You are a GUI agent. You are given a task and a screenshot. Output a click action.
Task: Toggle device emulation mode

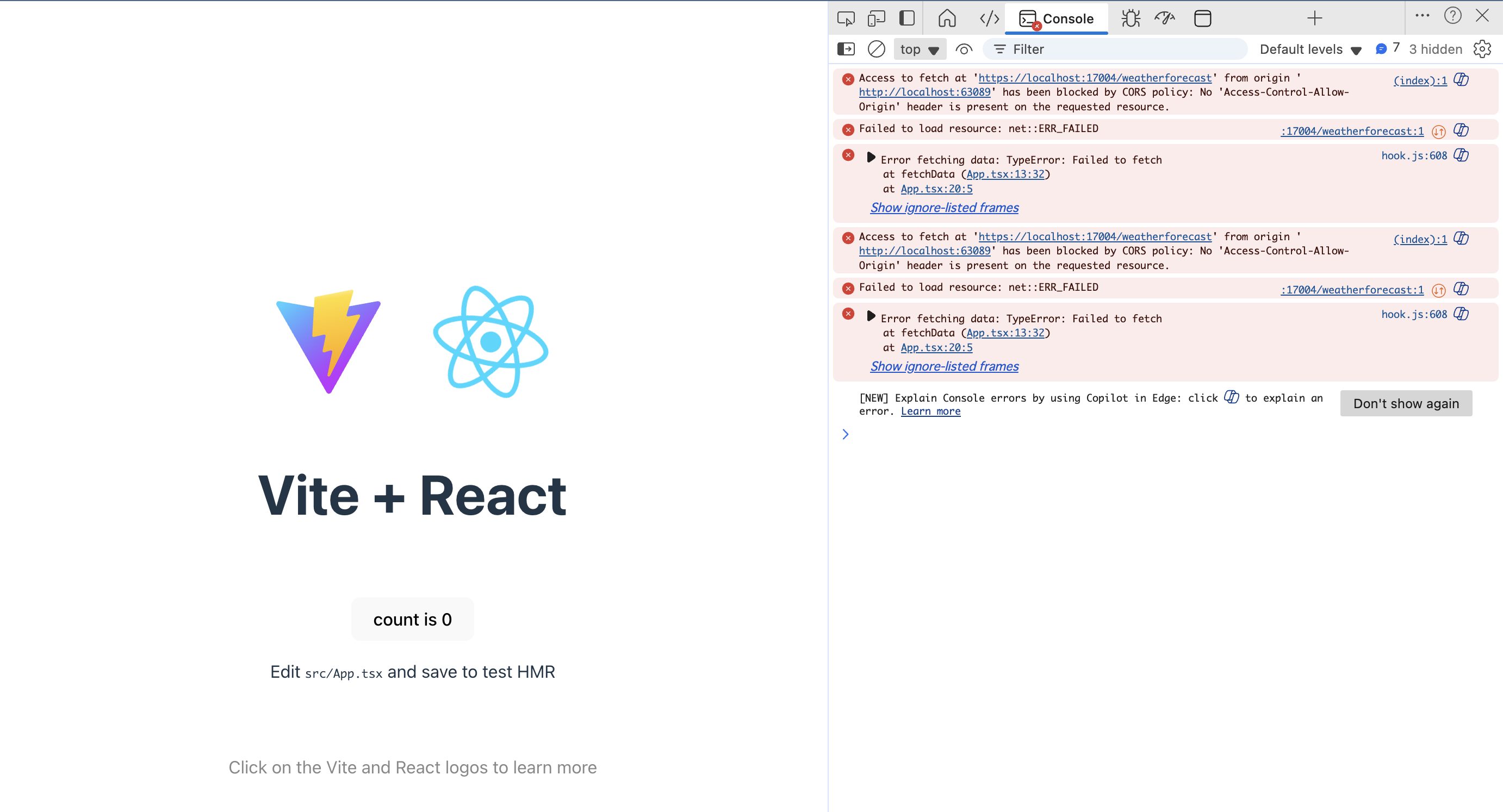(876, 18)
